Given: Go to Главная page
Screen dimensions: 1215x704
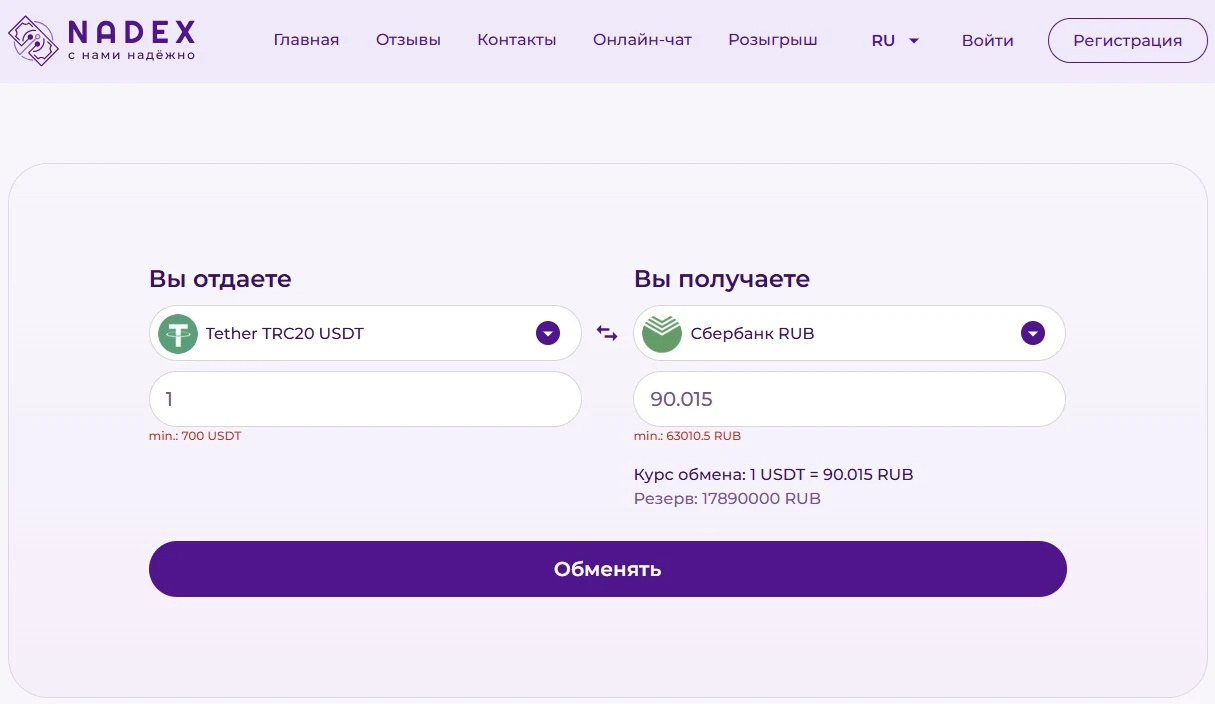Looking at the screenshot, I should coord(306,40).
